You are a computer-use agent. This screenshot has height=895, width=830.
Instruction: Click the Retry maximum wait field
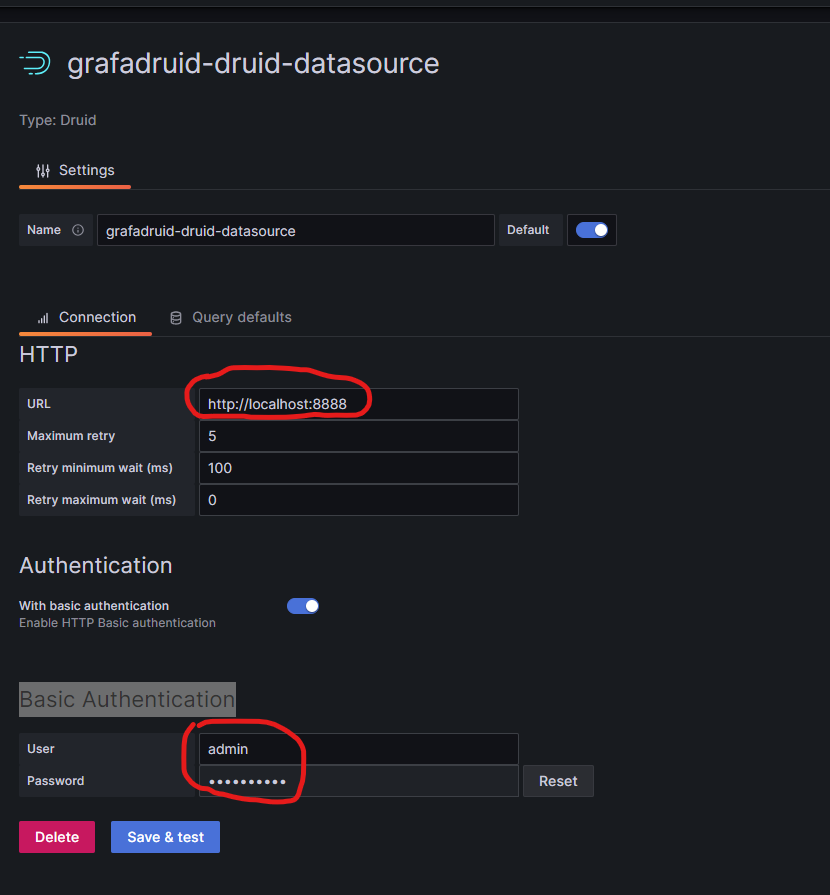pyautogui.click(x=358, y=499)
